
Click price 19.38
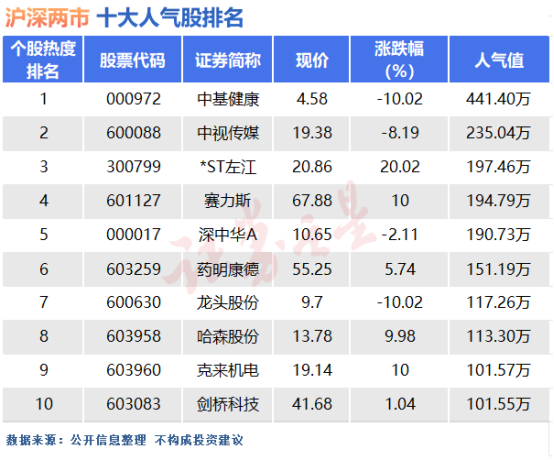pos(312,133)
